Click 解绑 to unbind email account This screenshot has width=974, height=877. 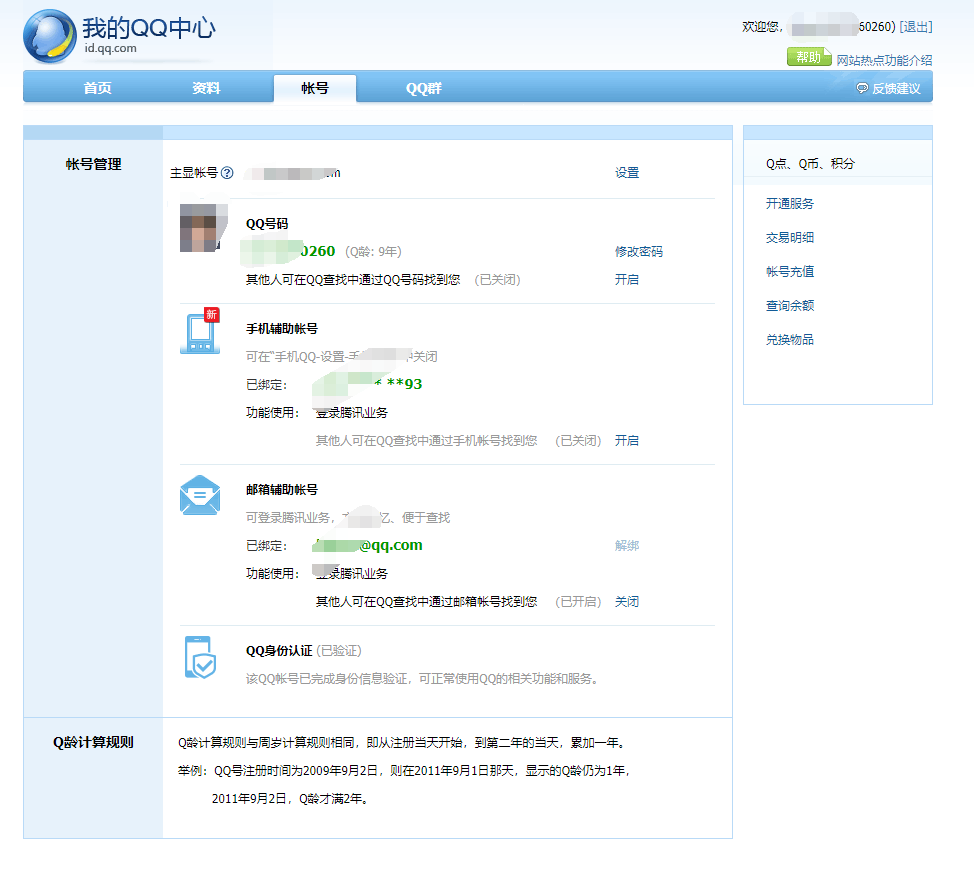point(626,546)
